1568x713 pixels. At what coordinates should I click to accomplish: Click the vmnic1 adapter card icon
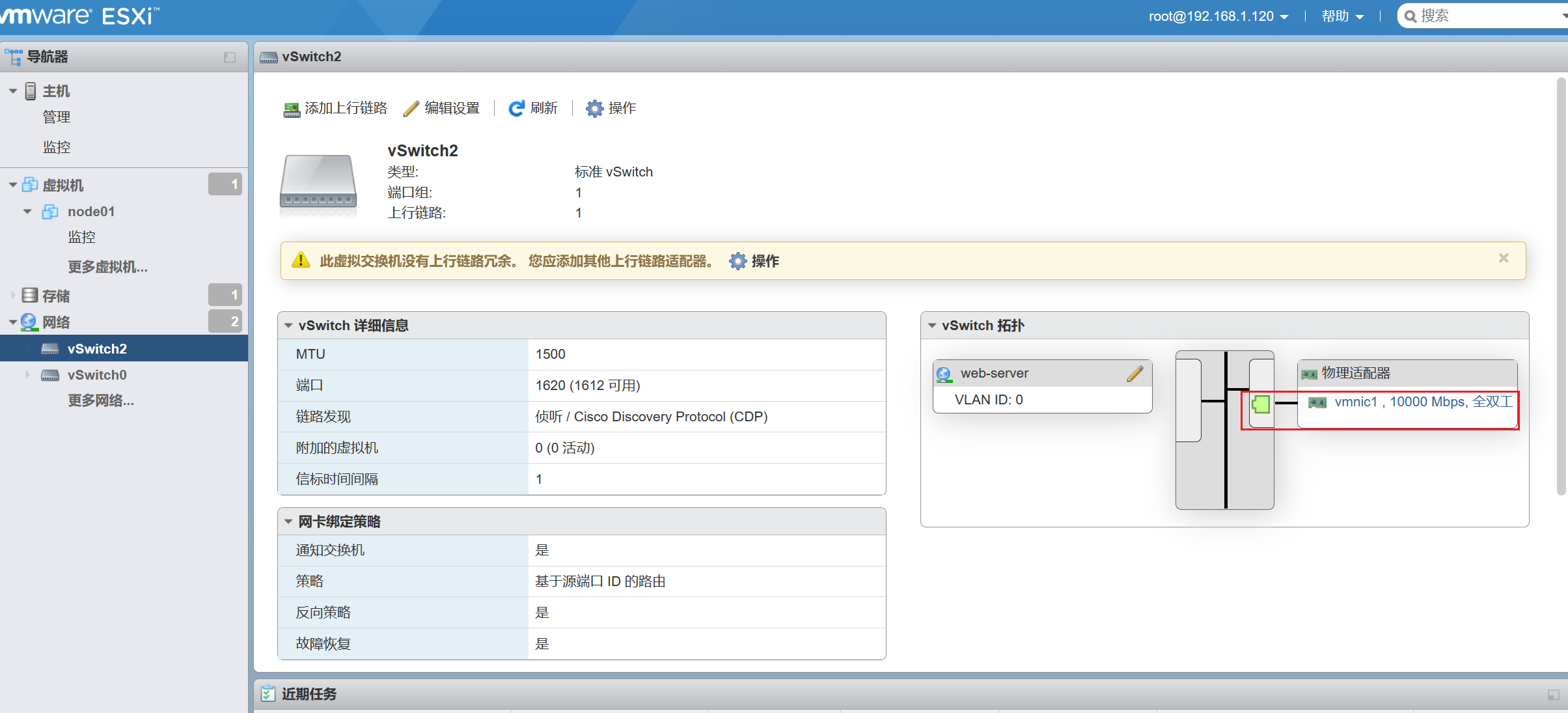pos(1317,403)
